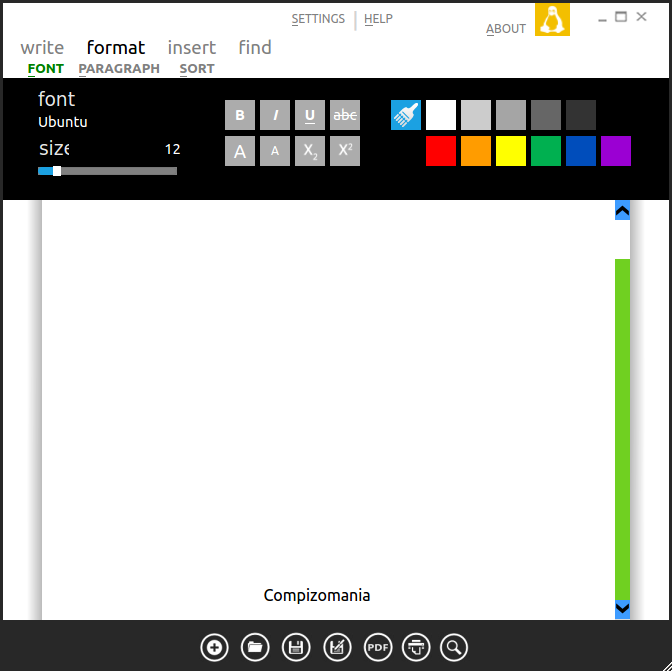The width and height of the screenshot is (672, 671).
Task: Click the paintbrush color icon
Action: pyautogui.click(x=406, y=115)
